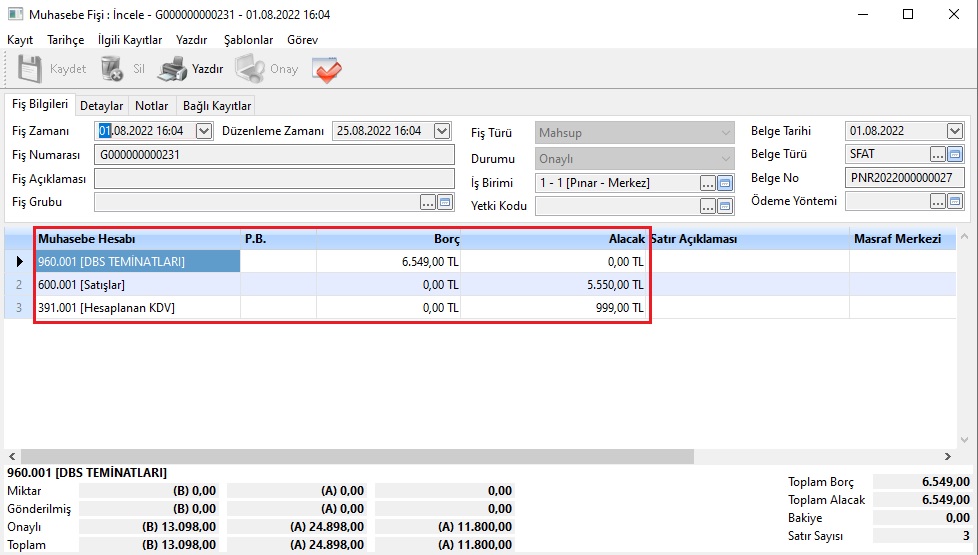
Task: Expand the Fiş Zamanı date dropdown
Action: pos(204,131)
